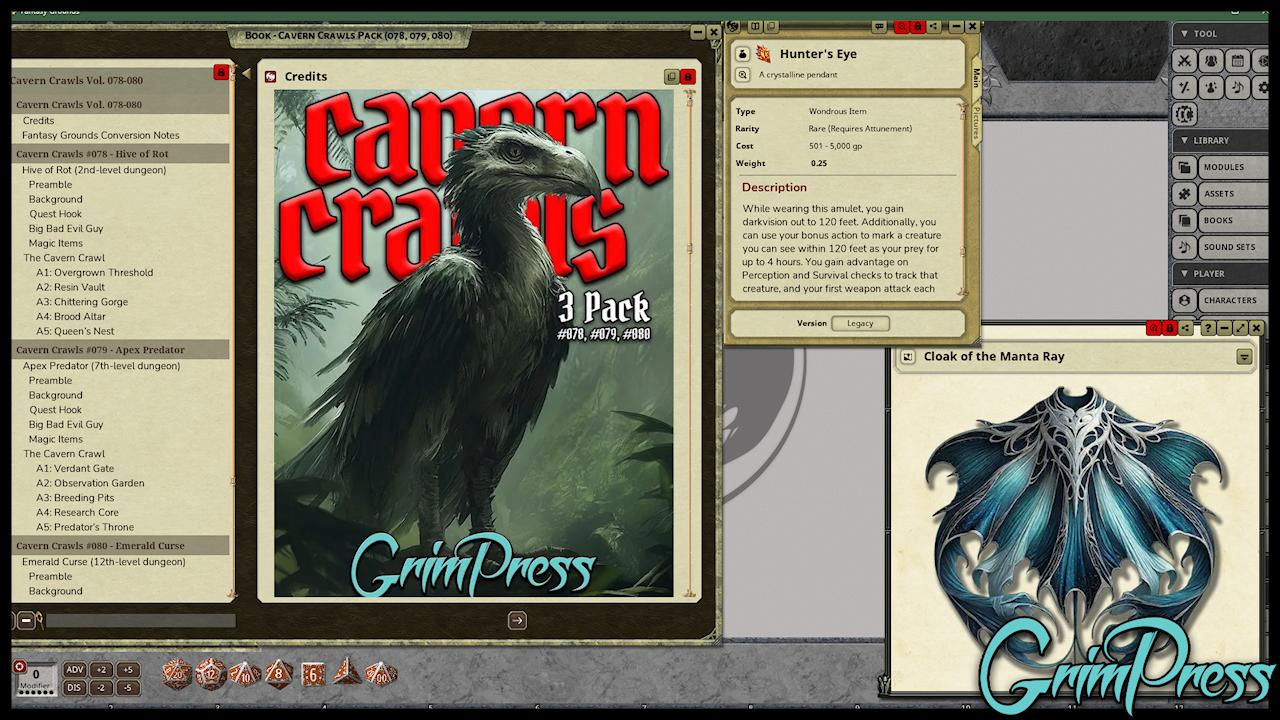Open the A3: Chittering Gorge entry
The height and width of the screenshot is (720, 1280).
(82, 302)
